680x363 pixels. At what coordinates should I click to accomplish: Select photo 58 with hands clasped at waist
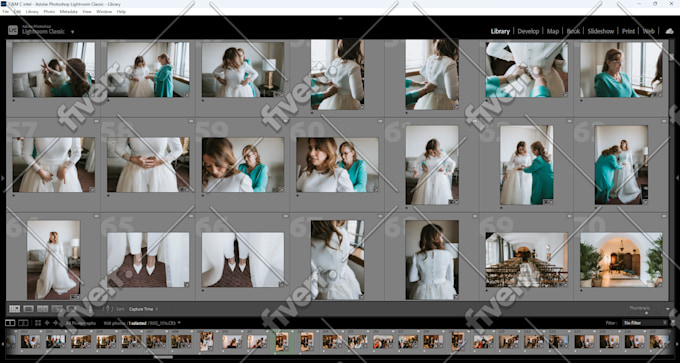coord(148,165)
